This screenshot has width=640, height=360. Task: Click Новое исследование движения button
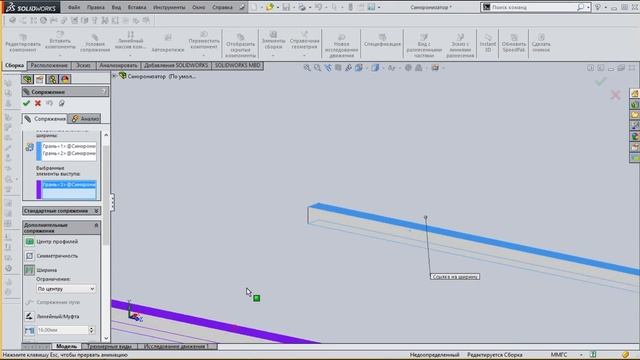341,46
